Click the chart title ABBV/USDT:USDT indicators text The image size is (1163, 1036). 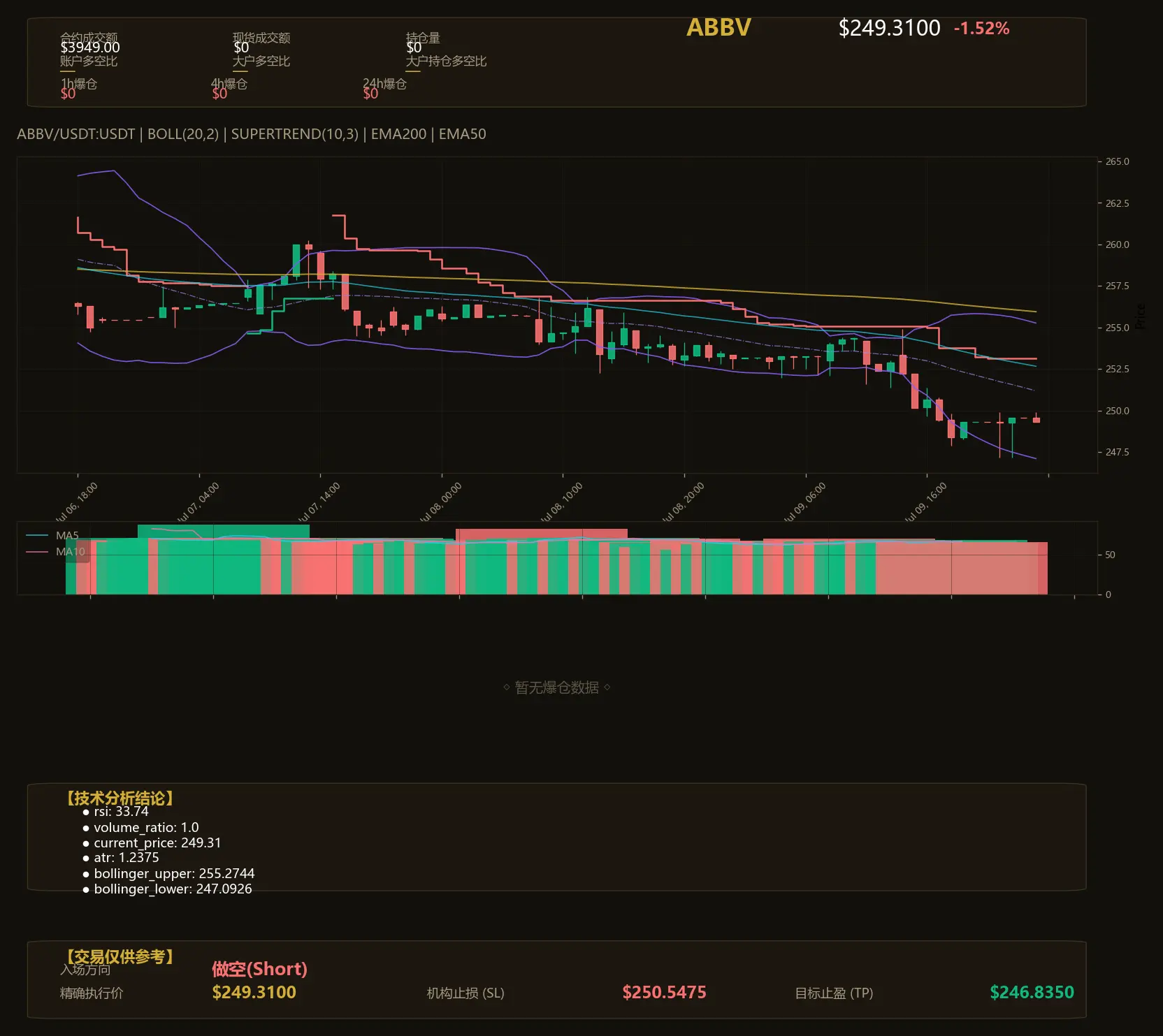tap(252, 134)
